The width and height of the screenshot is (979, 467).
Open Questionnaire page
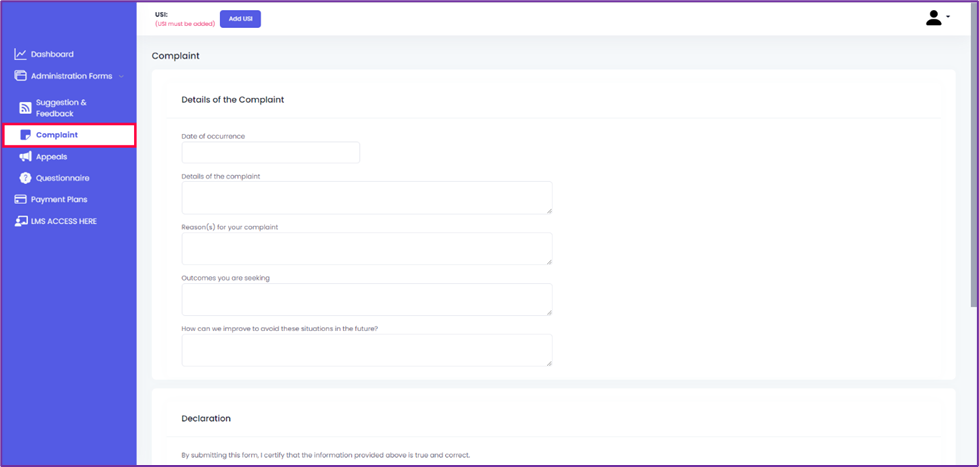(x=62, y=178)
